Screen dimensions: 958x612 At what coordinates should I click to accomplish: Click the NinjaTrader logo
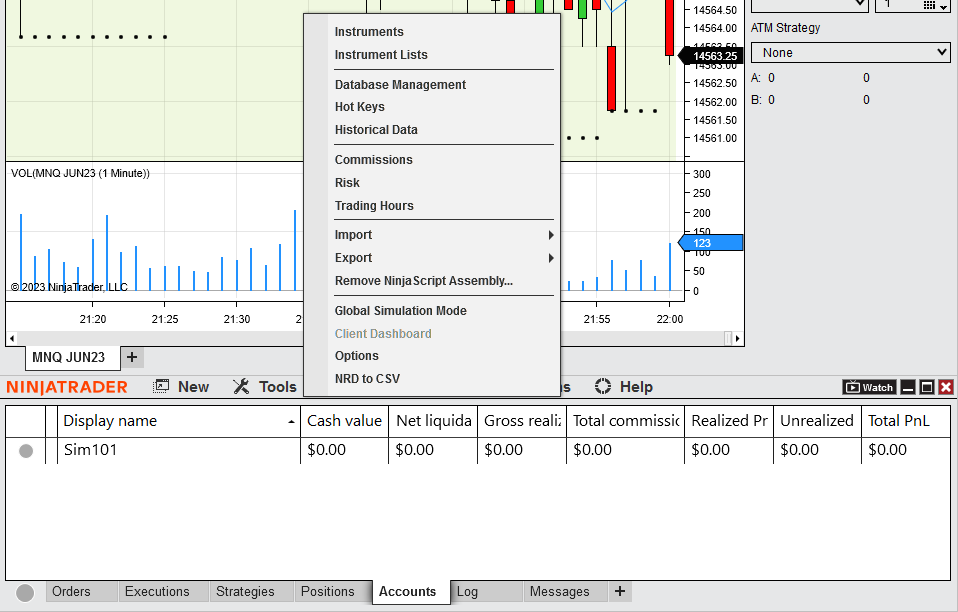point(67,387)
